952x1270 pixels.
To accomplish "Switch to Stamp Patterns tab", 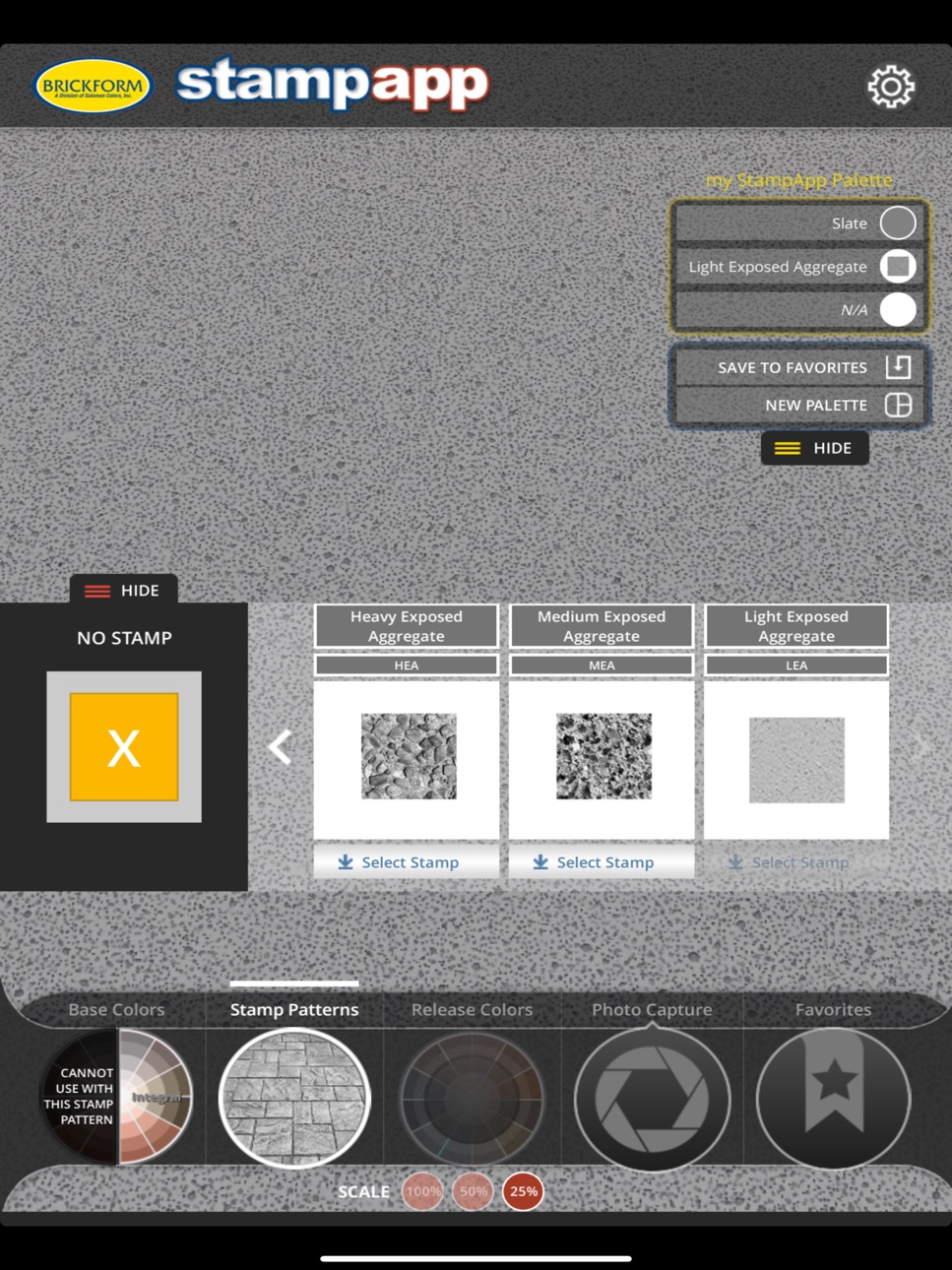I will [x=294, y=1009].
